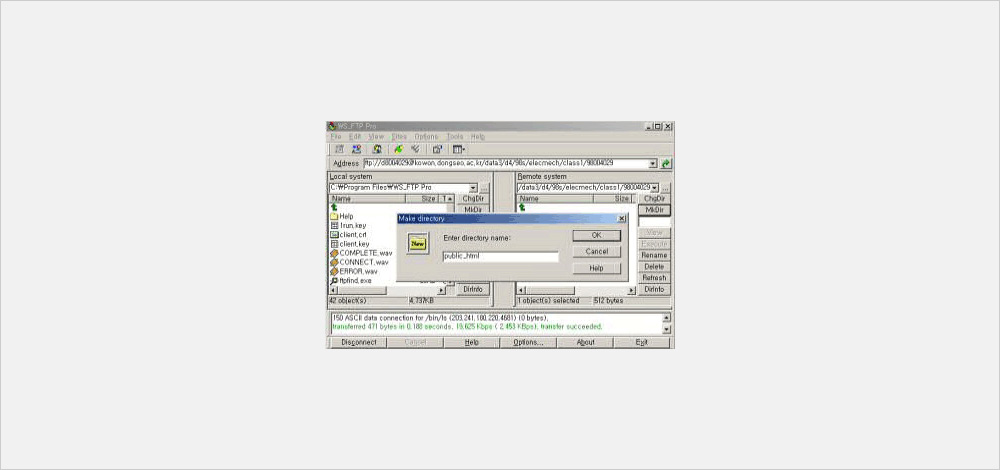Open the Sites menu

pyautogui.click(x=399, y=136)
